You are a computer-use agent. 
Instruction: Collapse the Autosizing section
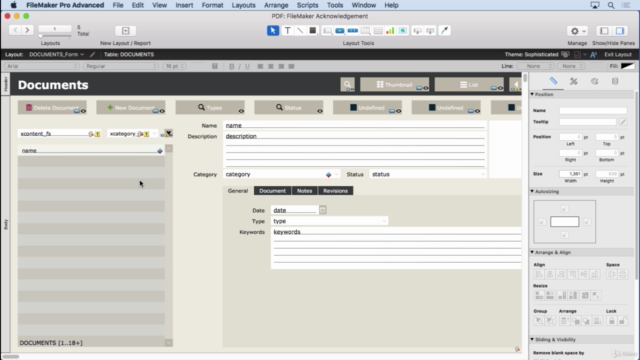coord(532,191)
